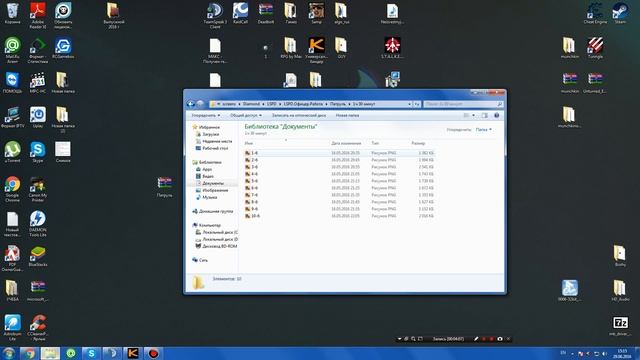Select the PNG file named 1-6
Screen dimensions: 640x360
(x=339, y=153)
